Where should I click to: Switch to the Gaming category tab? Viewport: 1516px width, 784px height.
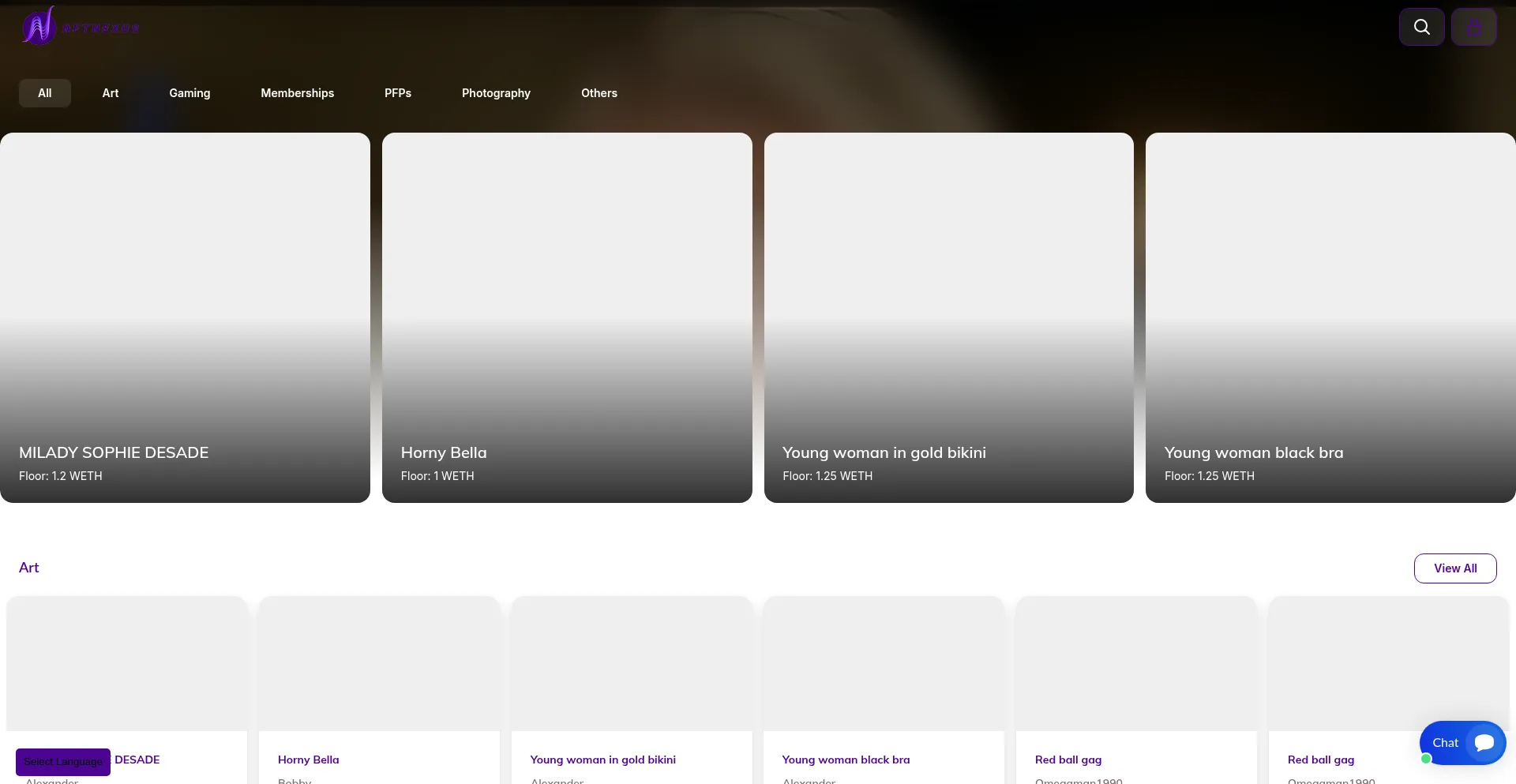189,93
